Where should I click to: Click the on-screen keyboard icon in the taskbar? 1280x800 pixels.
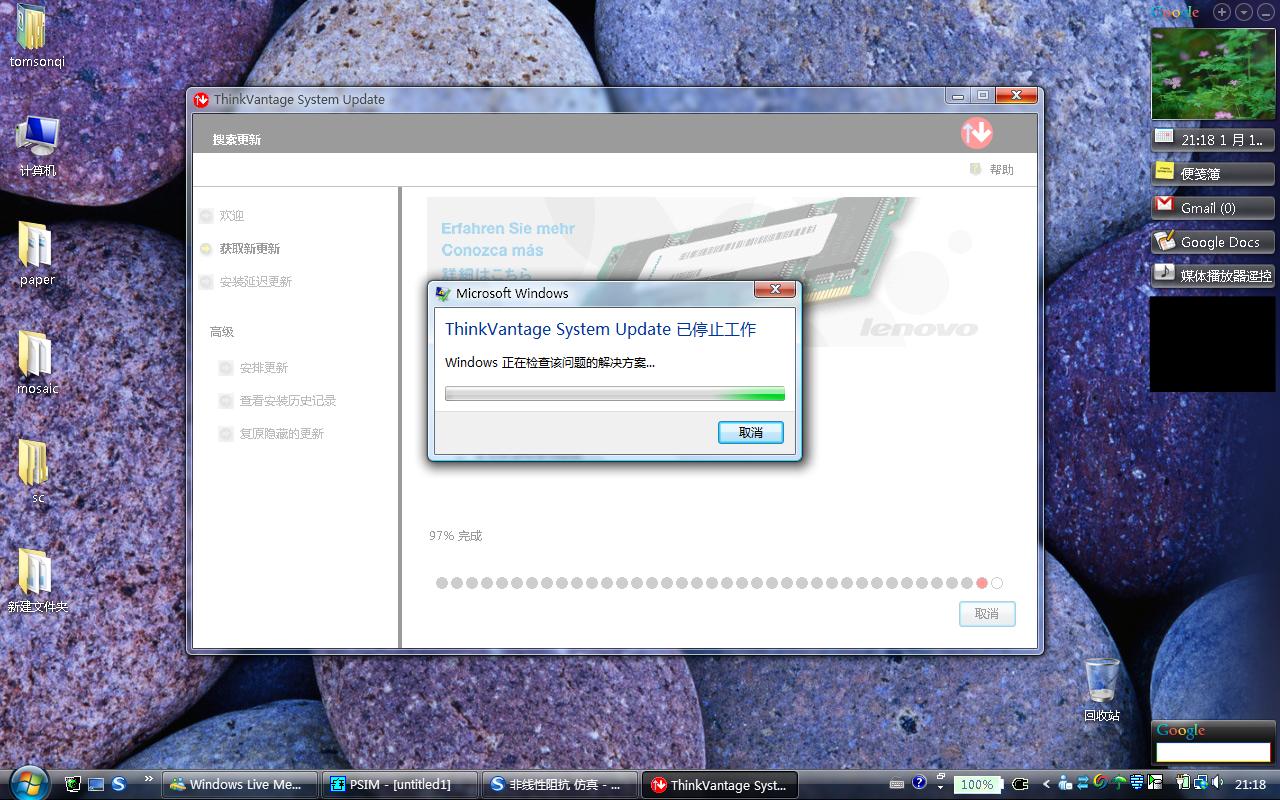[897, 785]
